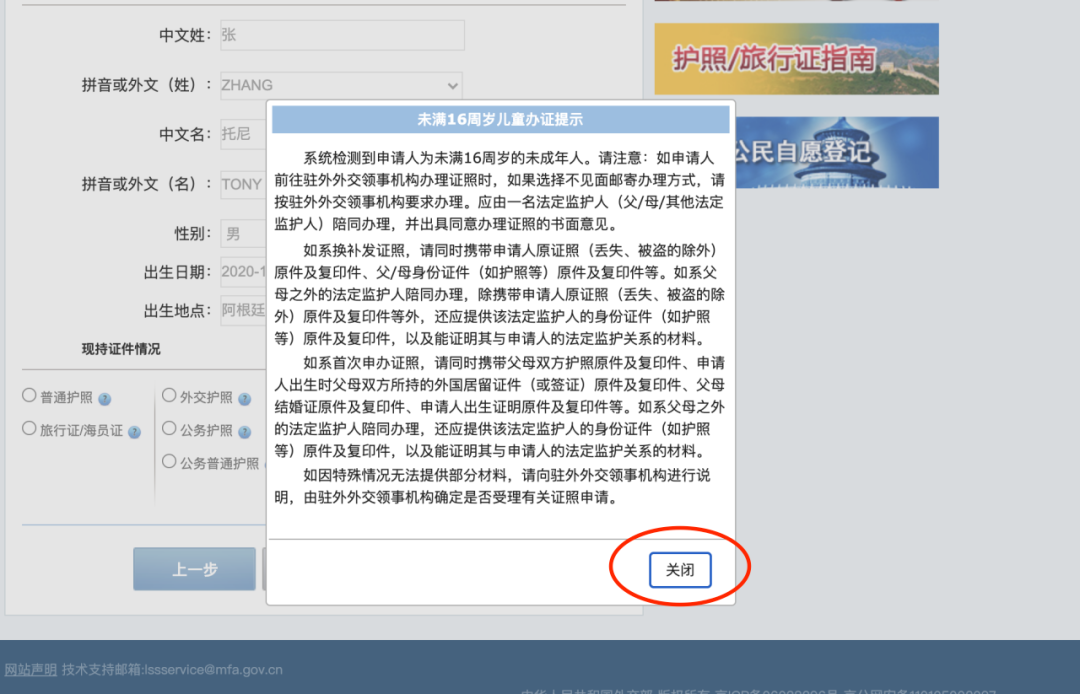Open the ZHANG surname spelling dropdown
The height and width of the screenshot is (694, 1080).
point(340,85)
